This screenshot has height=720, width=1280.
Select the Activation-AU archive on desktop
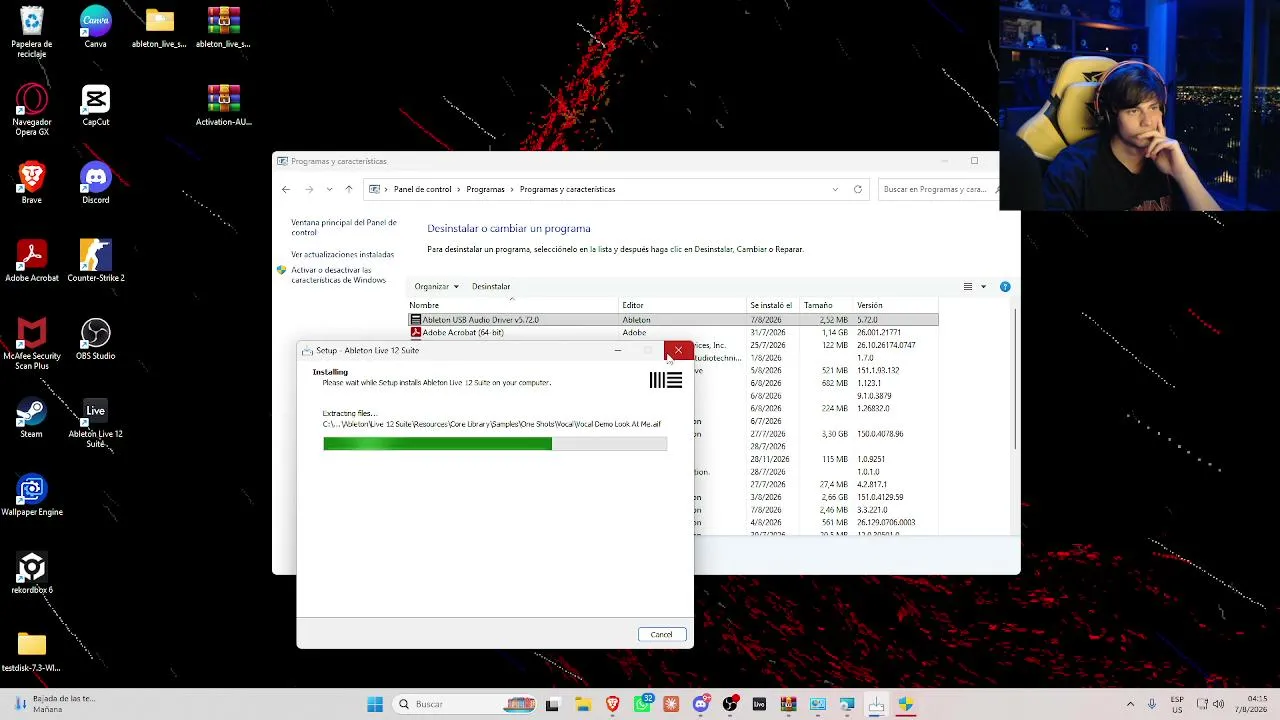pos(224,105)
